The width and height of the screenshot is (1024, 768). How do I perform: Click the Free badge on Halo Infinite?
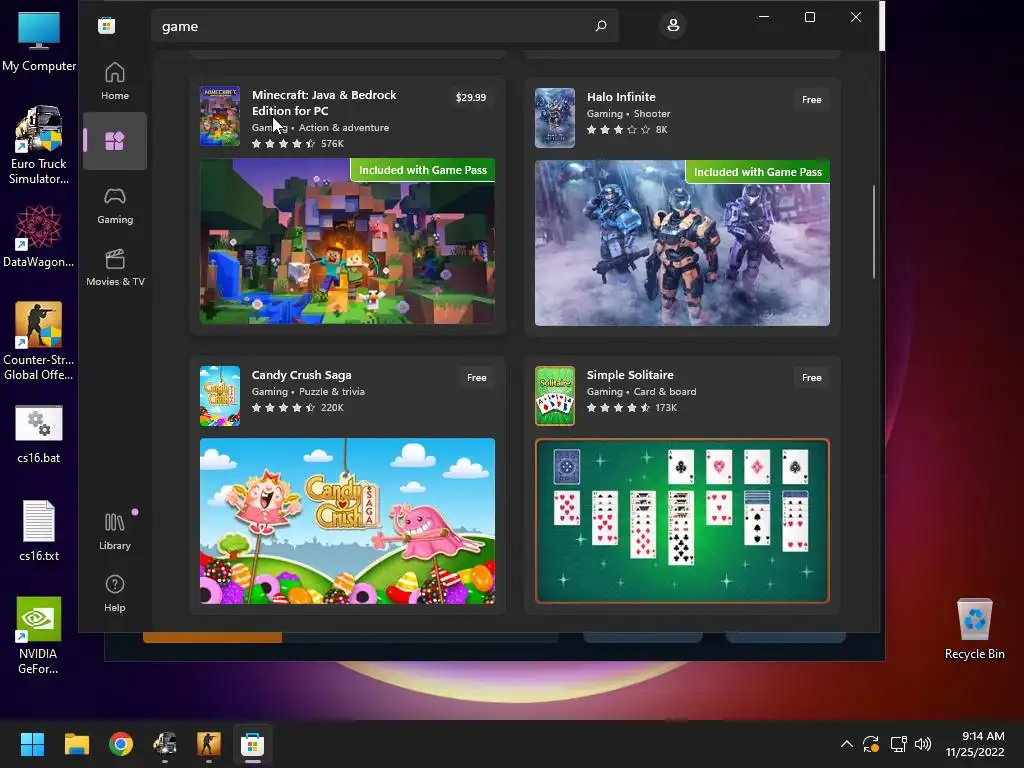tap(812, 99)
